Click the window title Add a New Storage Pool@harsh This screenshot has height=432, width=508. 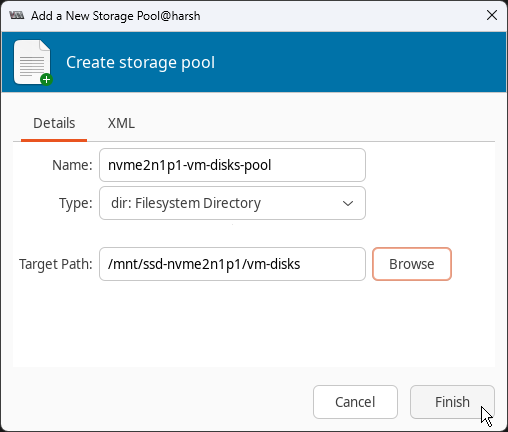[116, 16]
